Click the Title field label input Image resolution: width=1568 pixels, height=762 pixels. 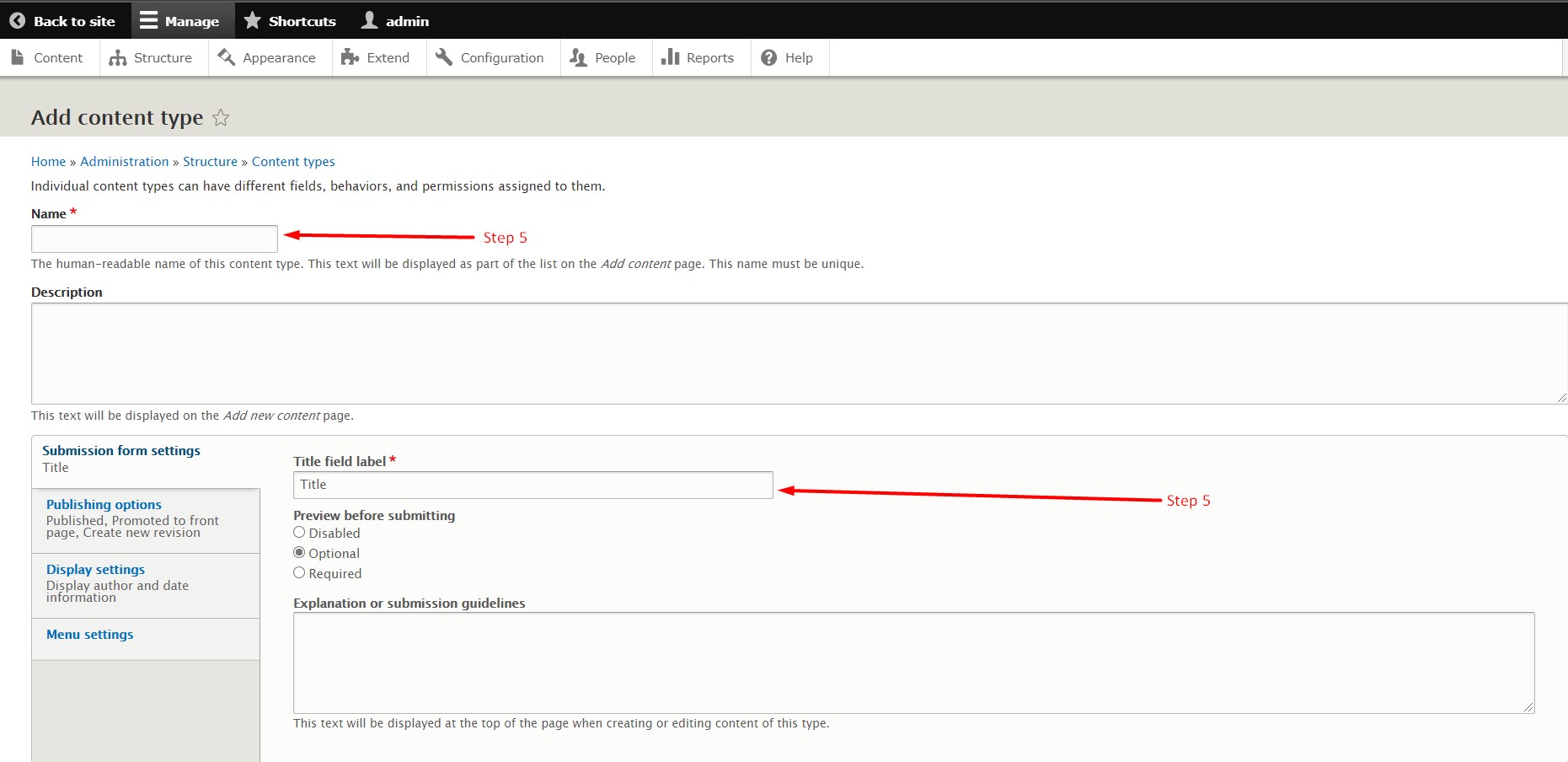pyautogui.click(x=532, y=485)
